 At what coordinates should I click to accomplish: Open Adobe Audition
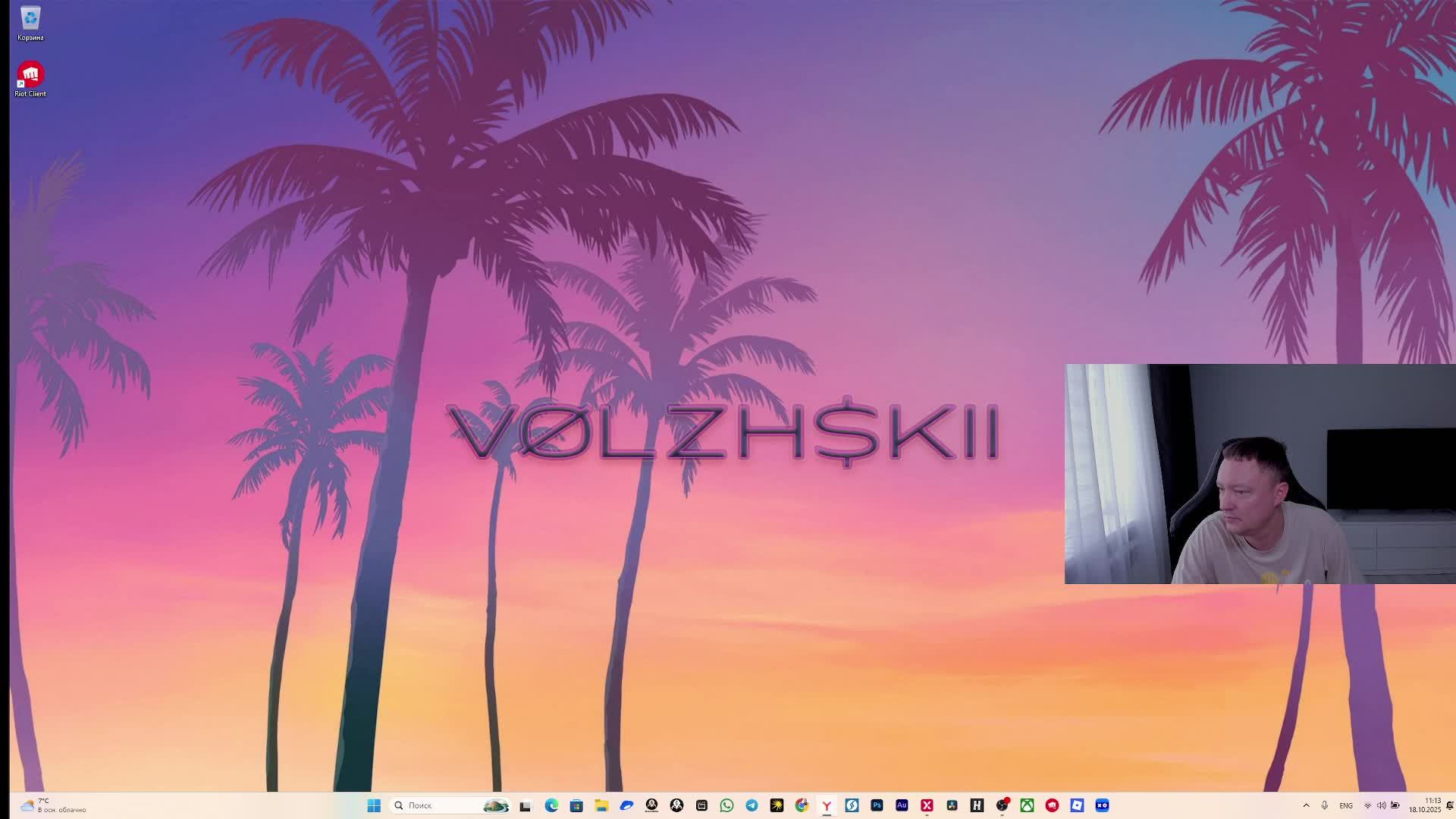(x=902, y=805)
